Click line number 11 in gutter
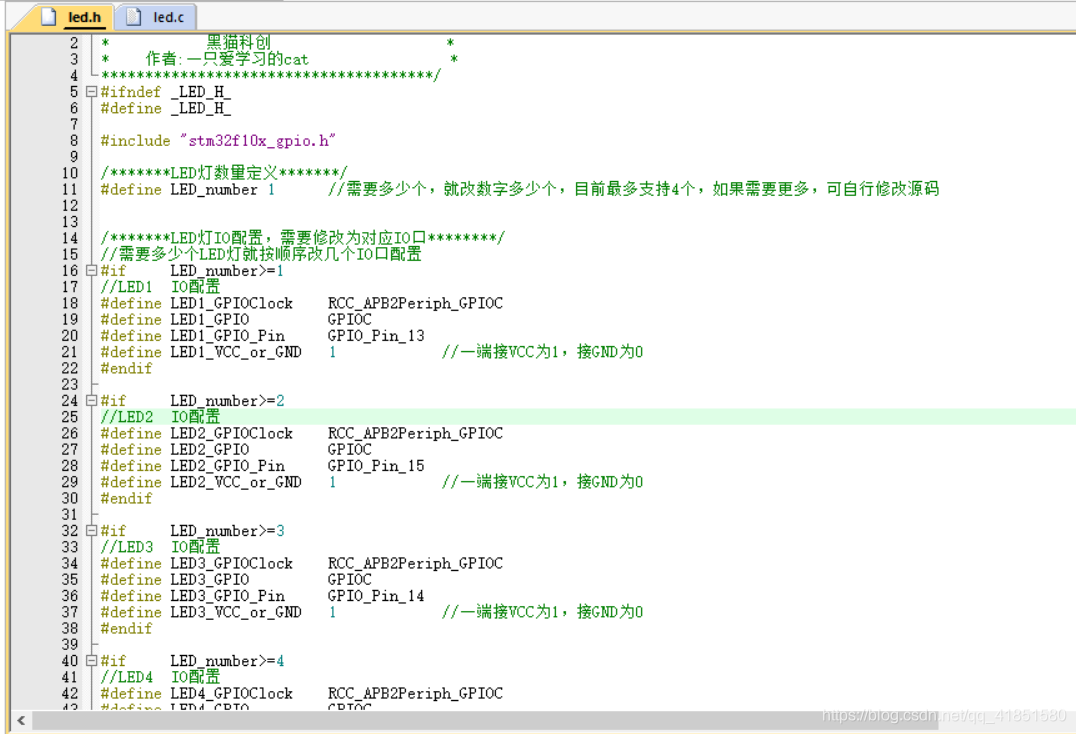Screen dimensions: 1076x734 70,189
